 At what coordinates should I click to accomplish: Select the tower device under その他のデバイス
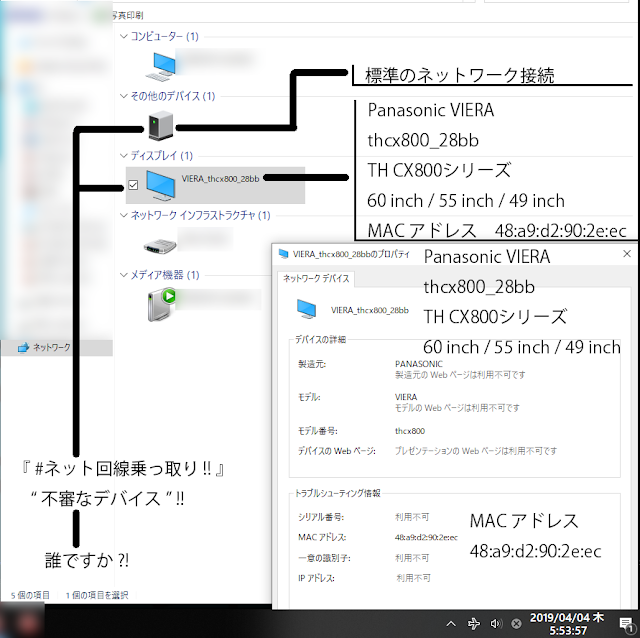(160, 126)
